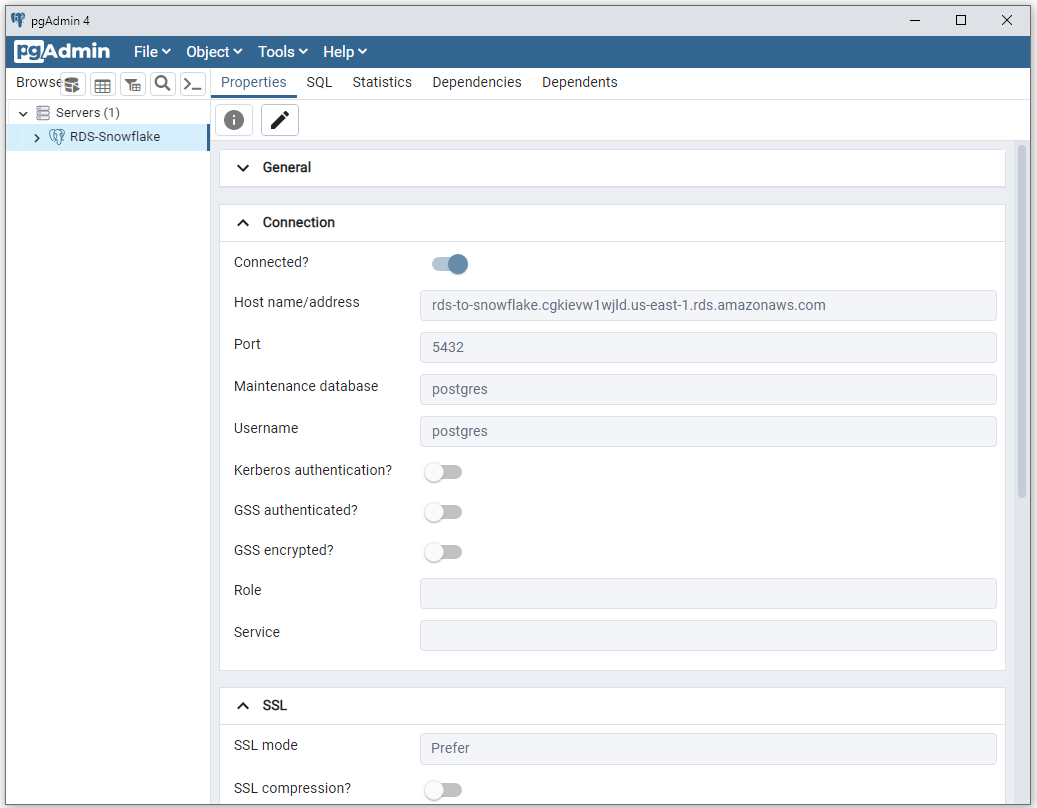This screenshot has height=808, width=1037.
Task: Click the 'Maintenance database' label
Action: (306, 386)
